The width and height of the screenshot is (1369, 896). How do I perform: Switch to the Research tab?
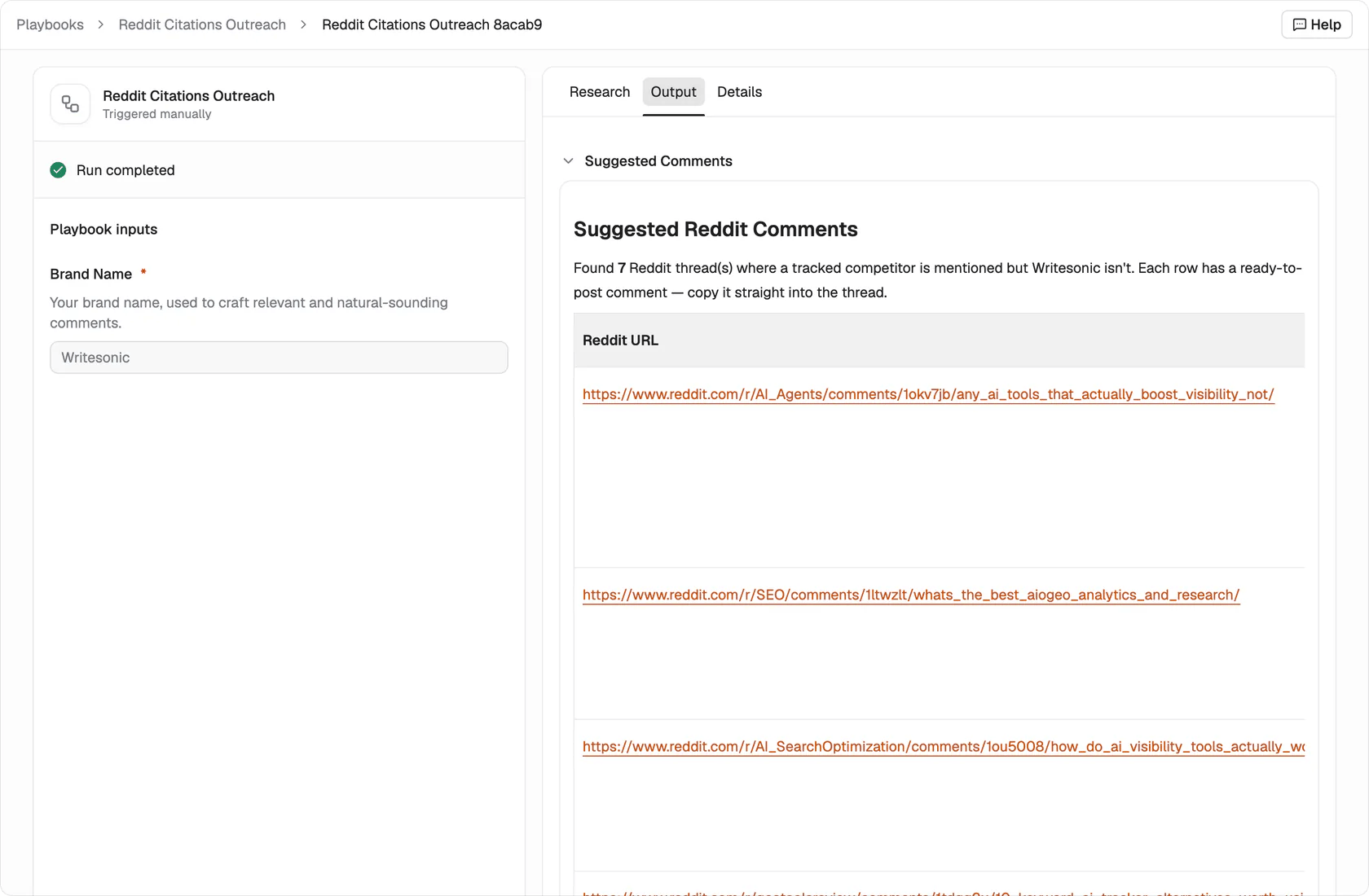point(600,92)
